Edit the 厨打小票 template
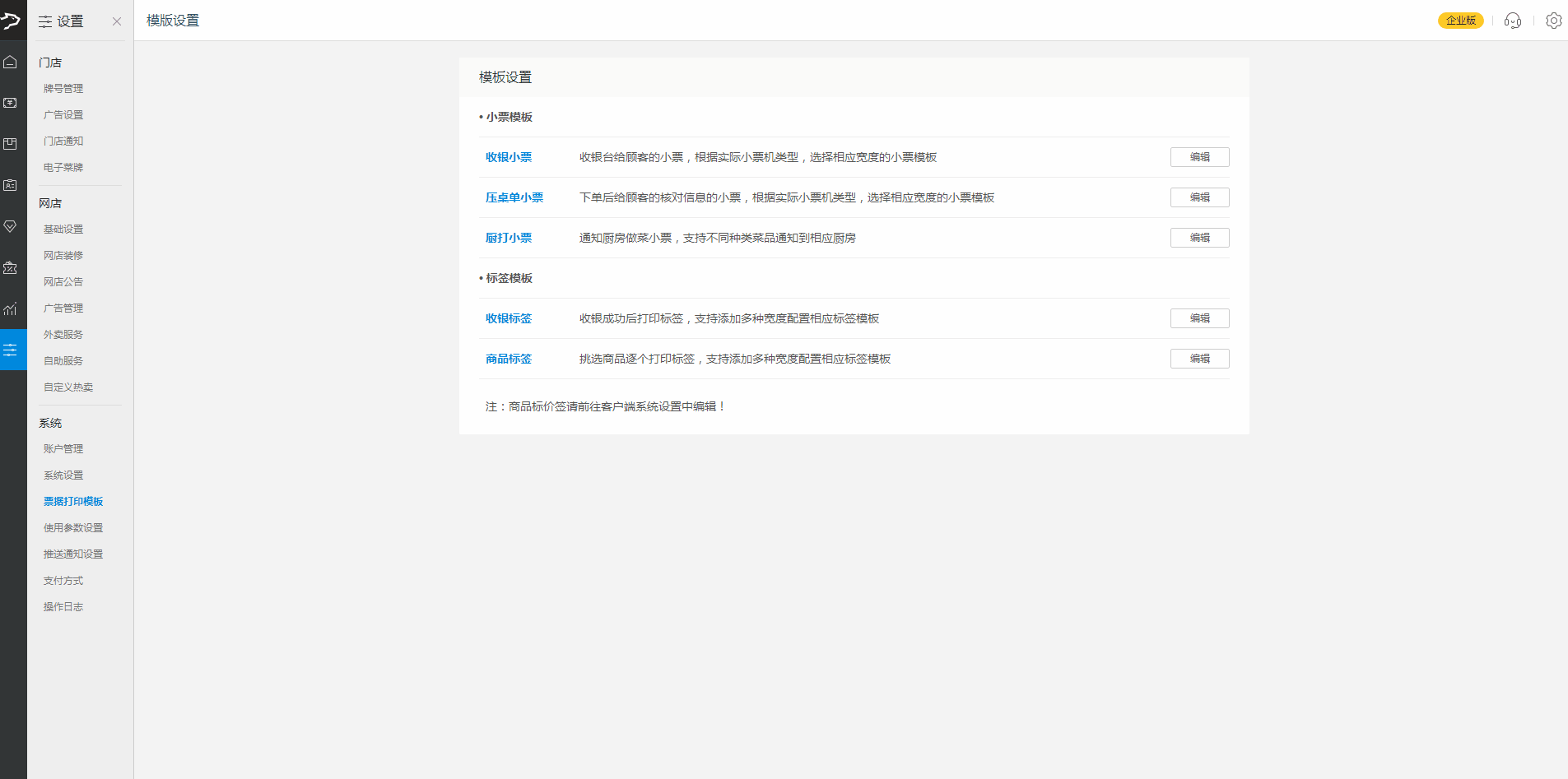This screenshot has height=779, width=1568. (x=1200, y=238)
